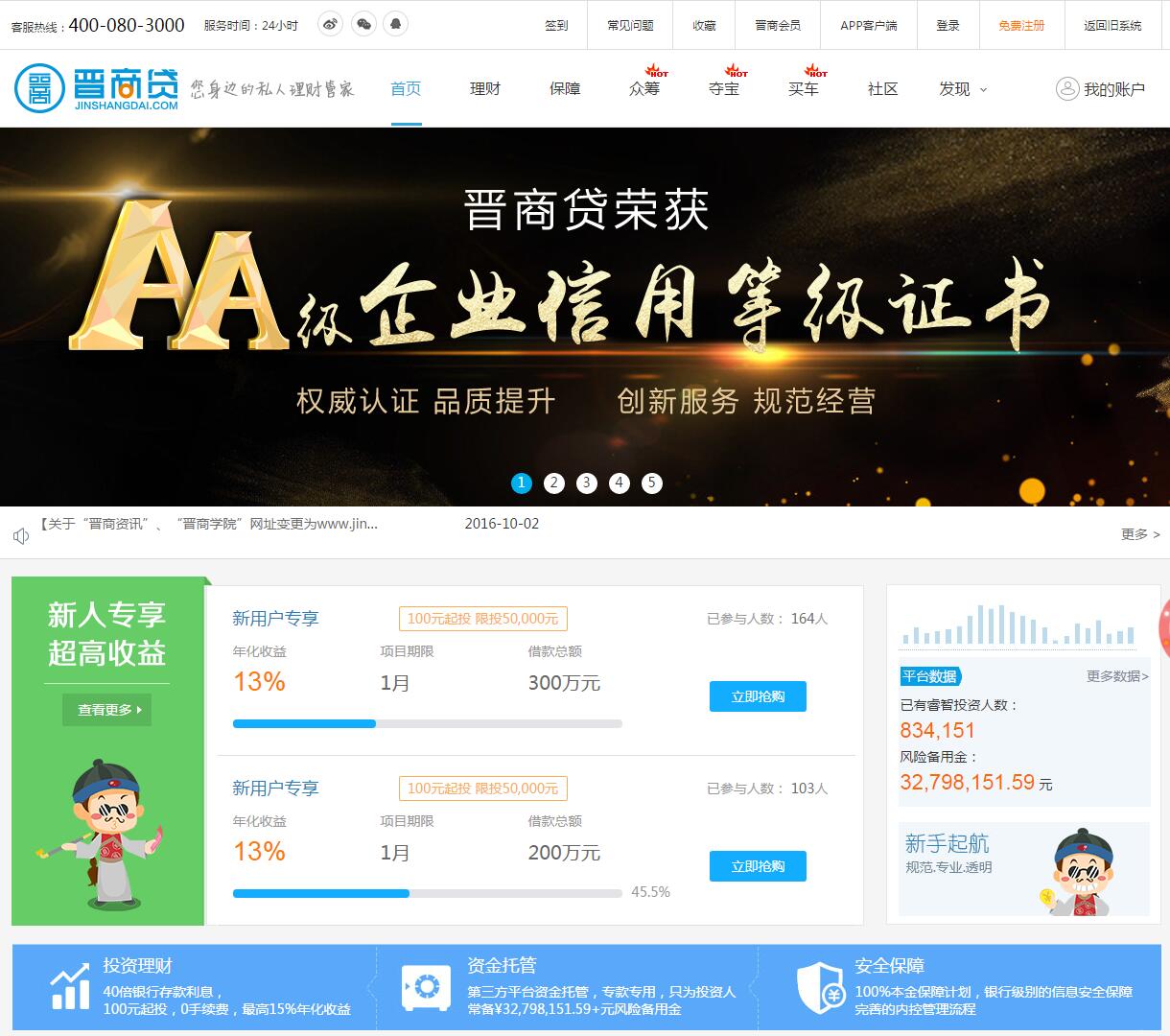The image size is (1170, 1036).
Task: Open the 理财 navigation tab
Action: pos(485,89)
